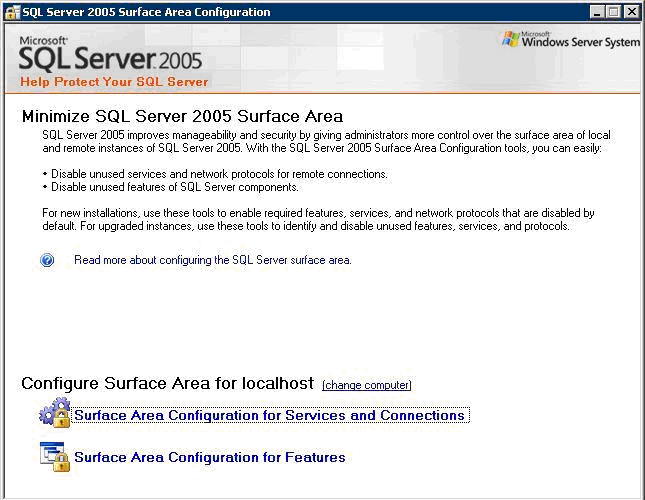Click the paragraph starting SQL Server 2005 improves manageability
The width and height of the screenshot is (645, 500).
coord(327,141)
